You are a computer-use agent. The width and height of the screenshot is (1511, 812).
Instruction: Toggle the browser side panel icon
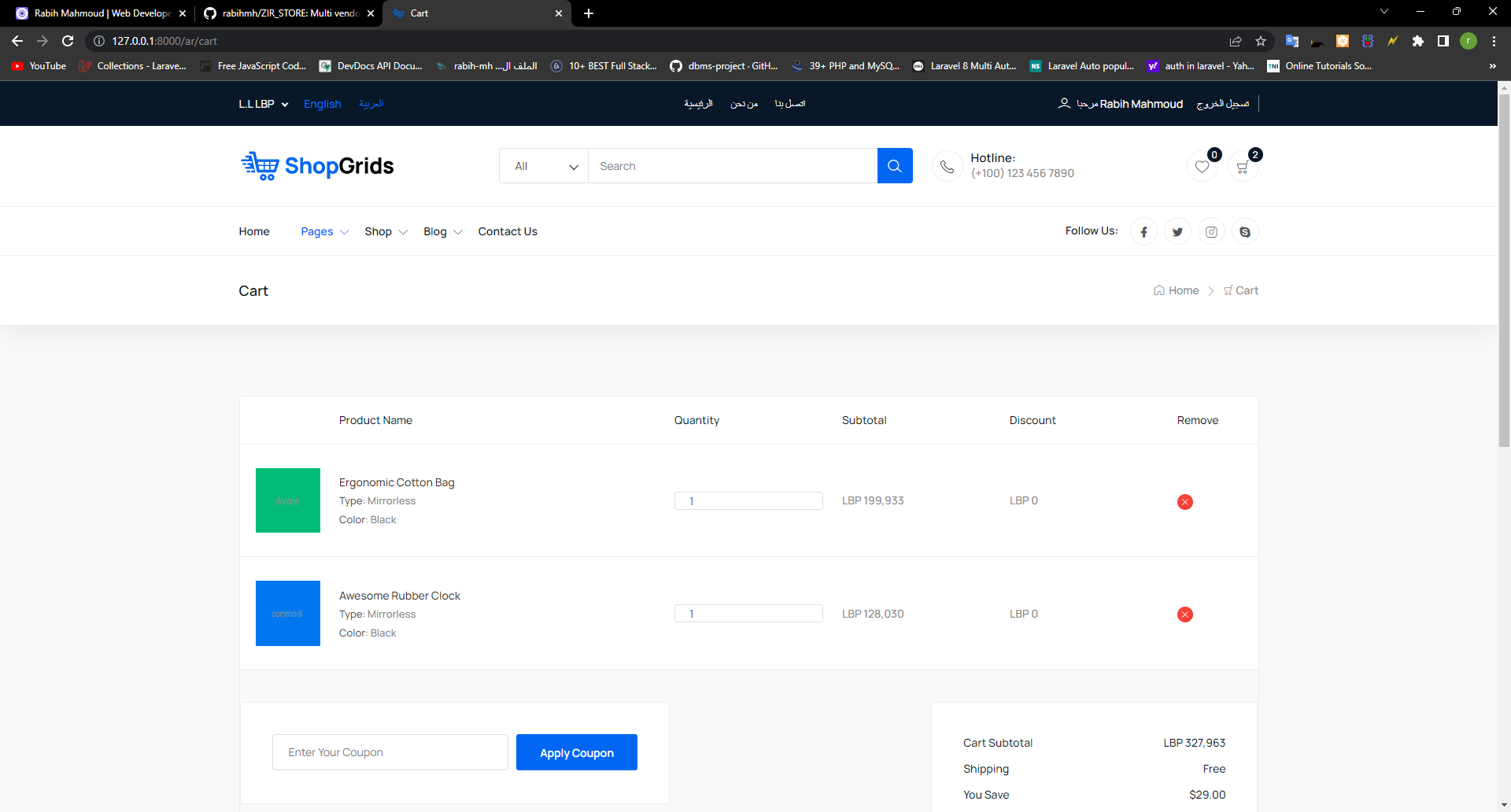(x=1443, y=41)
